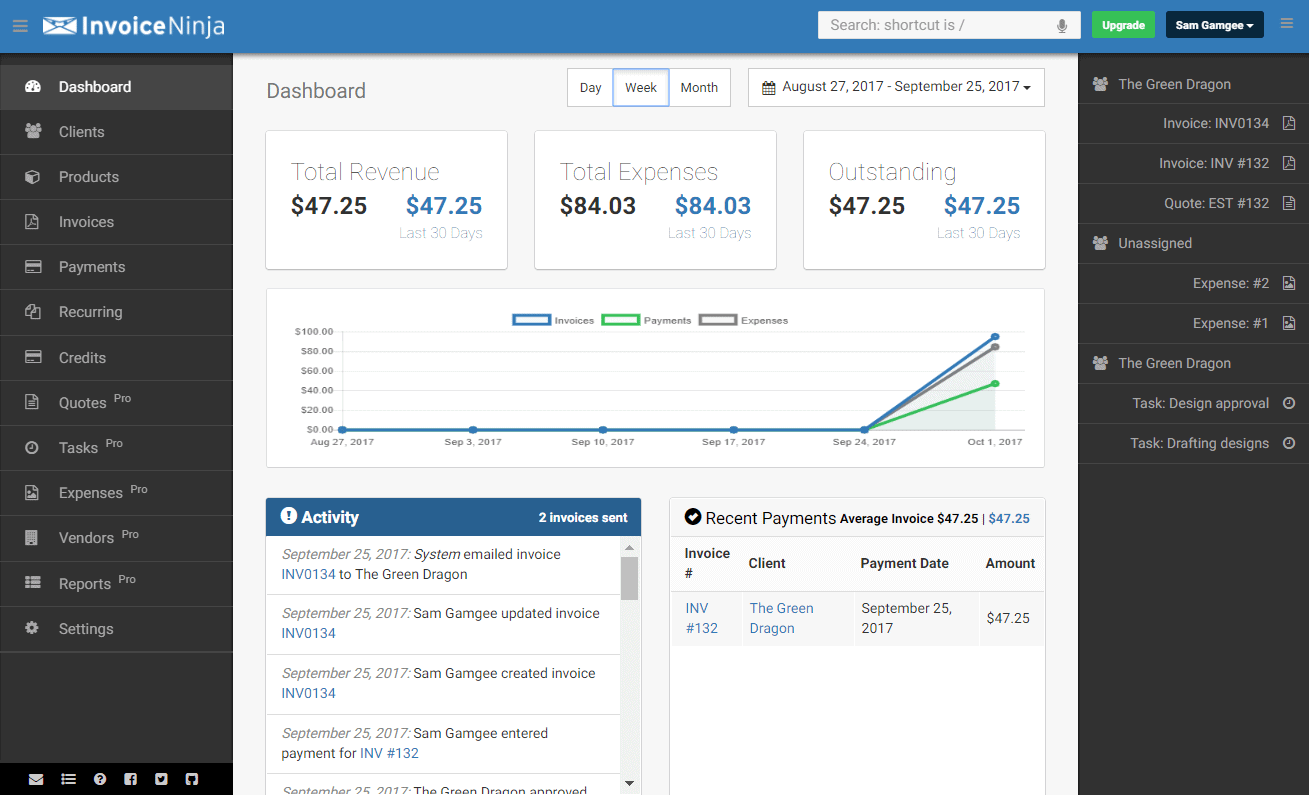Open the Invoices menu item
1309x795 pixels.
[116, 222]
